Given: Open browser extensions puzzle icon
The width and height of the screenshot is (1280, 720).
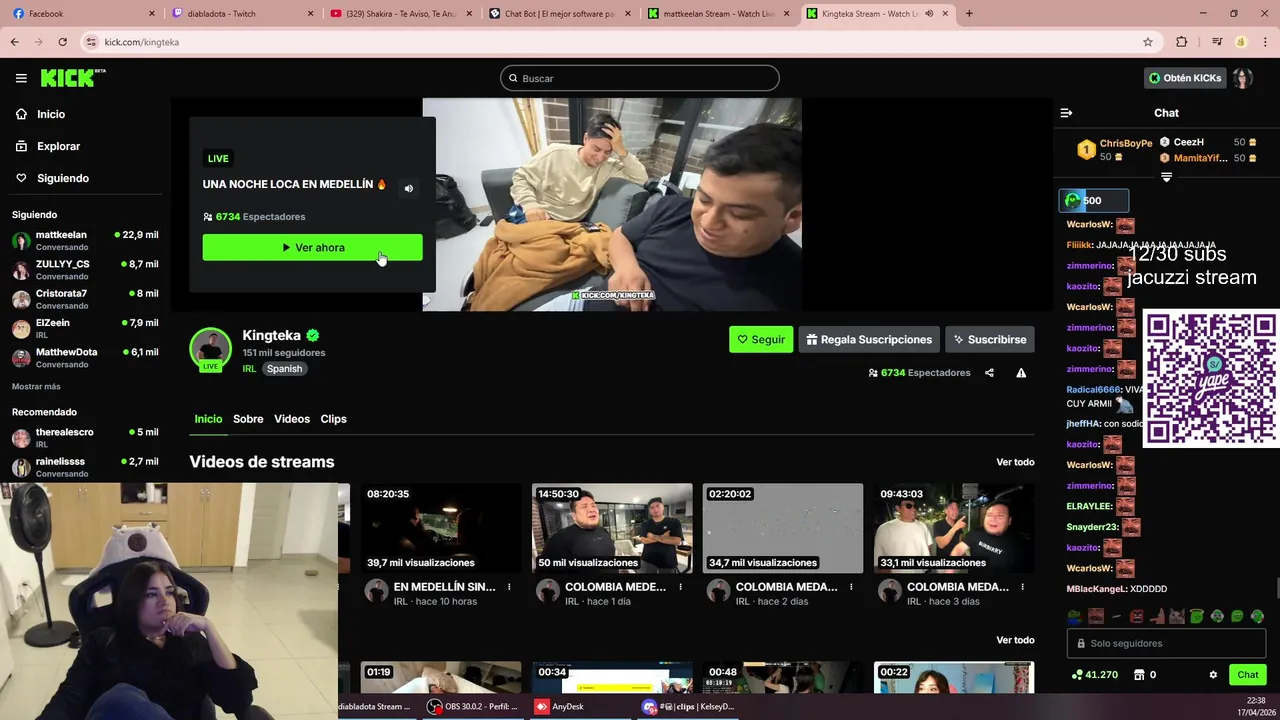Looking at the screenshot, I should click(x=1182, y=42).
